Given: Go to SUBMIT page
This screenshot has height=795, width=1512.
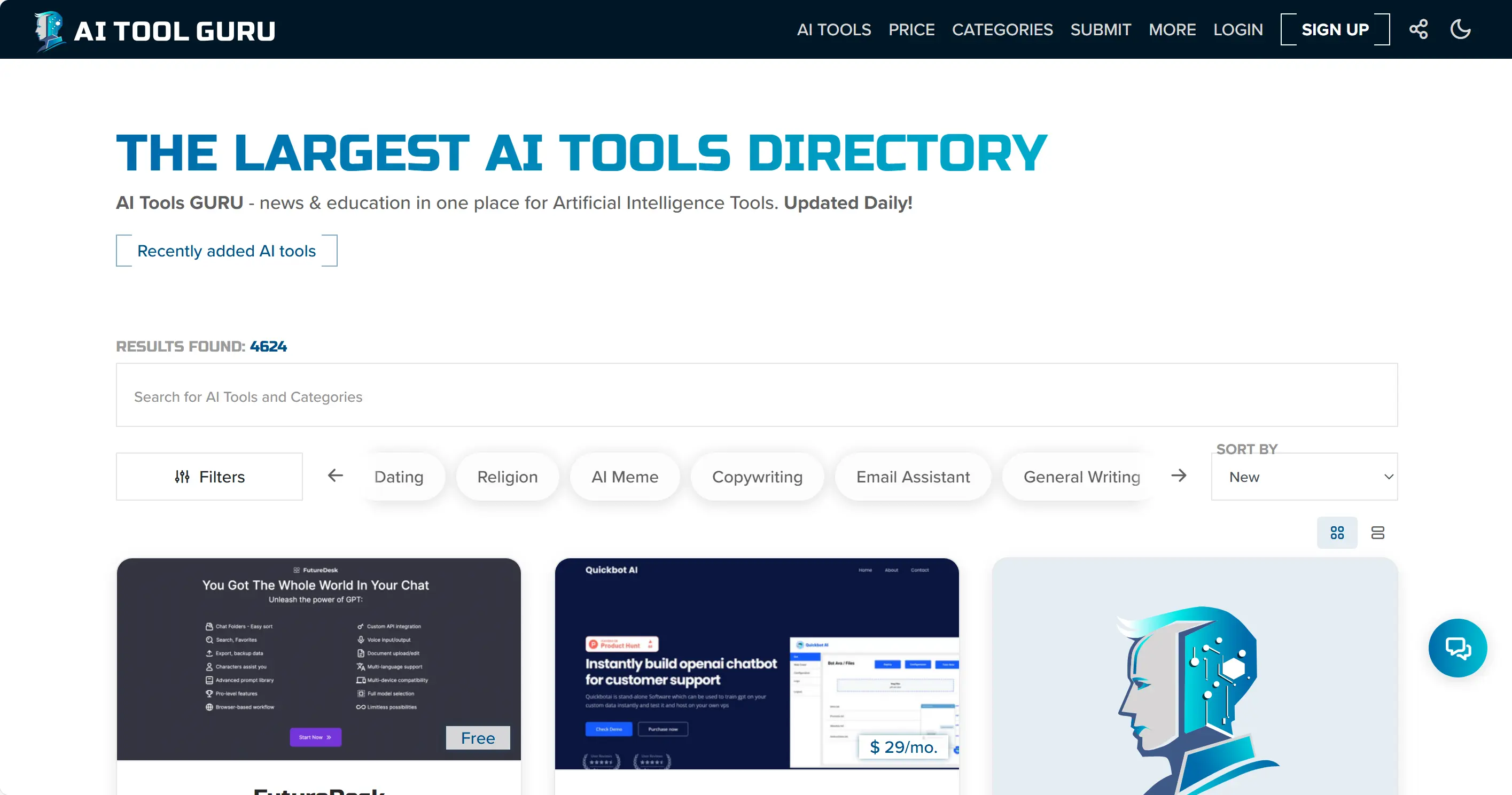Looking at the screenshot, I should (x=1101, y=30).
